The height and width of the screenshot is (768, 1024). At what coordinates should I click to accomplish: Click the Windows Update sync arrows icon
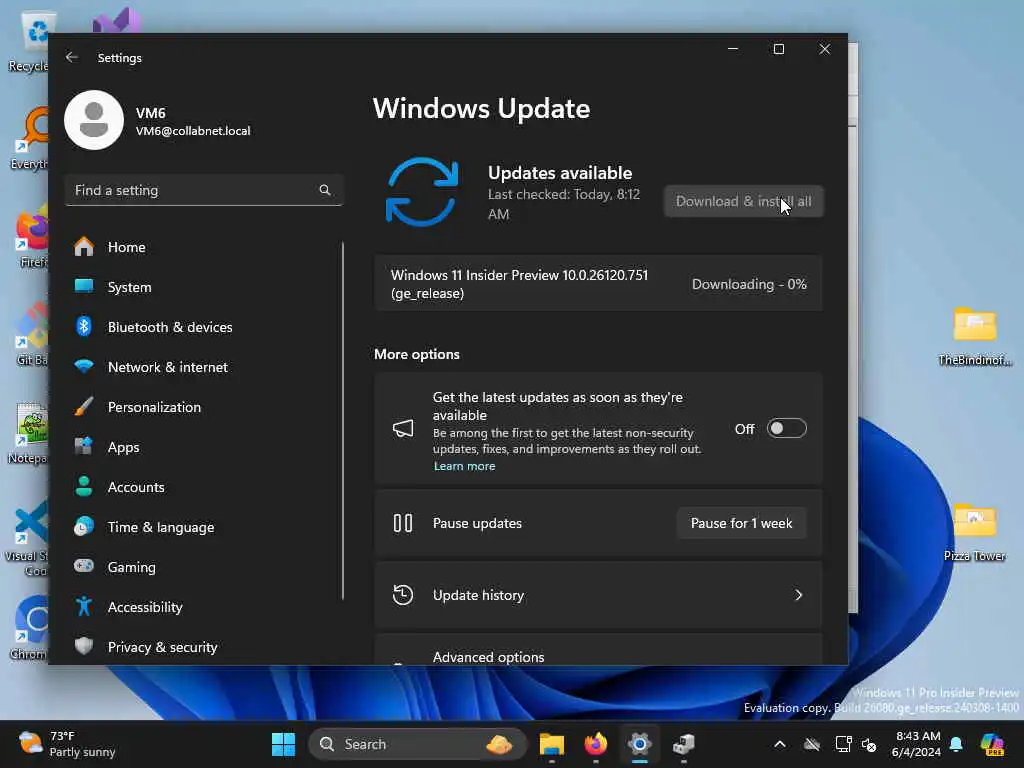(x=422, y=192)
